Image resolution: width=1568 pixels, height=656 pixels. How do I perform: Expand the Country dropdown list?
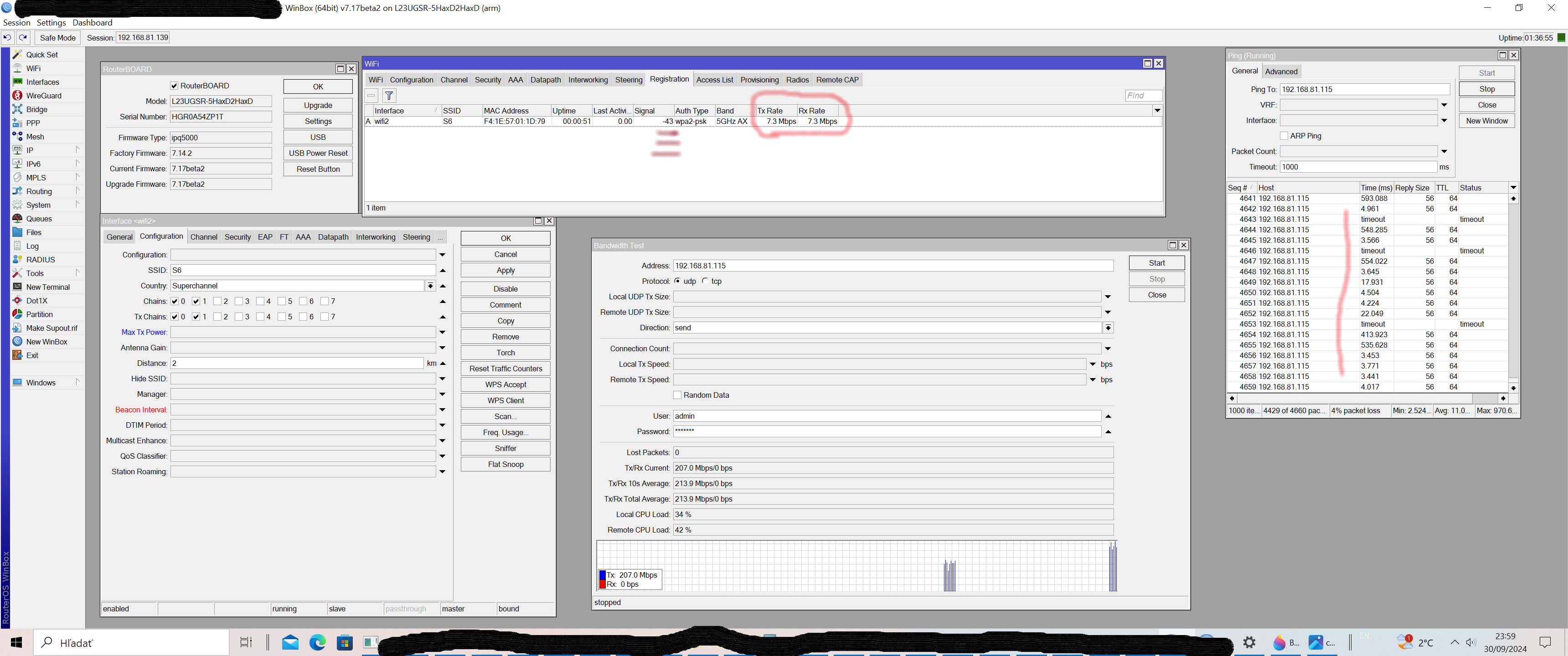click(x=430, y=286)
